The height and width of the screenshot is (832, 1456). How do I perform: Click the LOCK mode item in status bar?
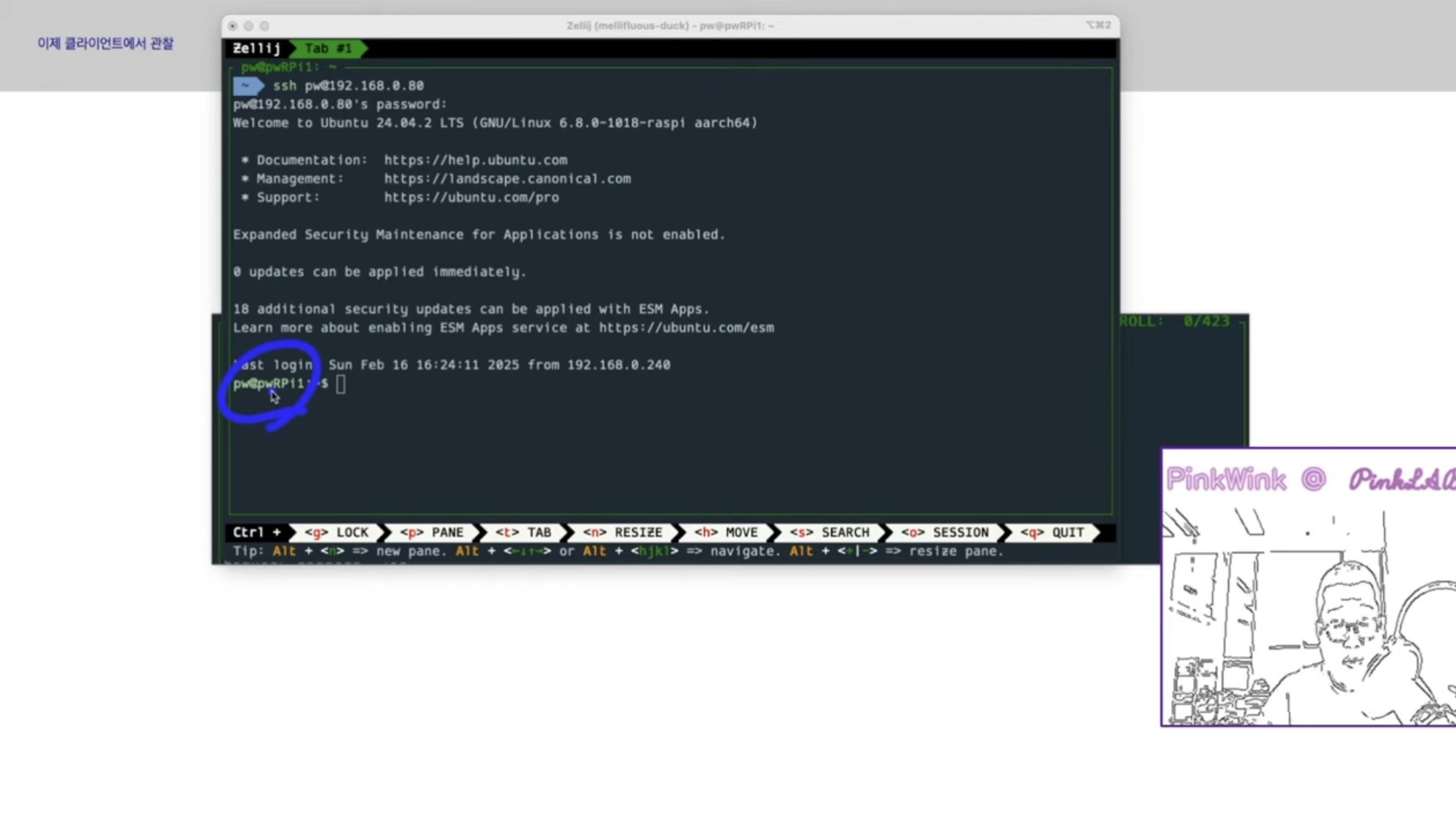pyautogui.click(x=336, y=532)
